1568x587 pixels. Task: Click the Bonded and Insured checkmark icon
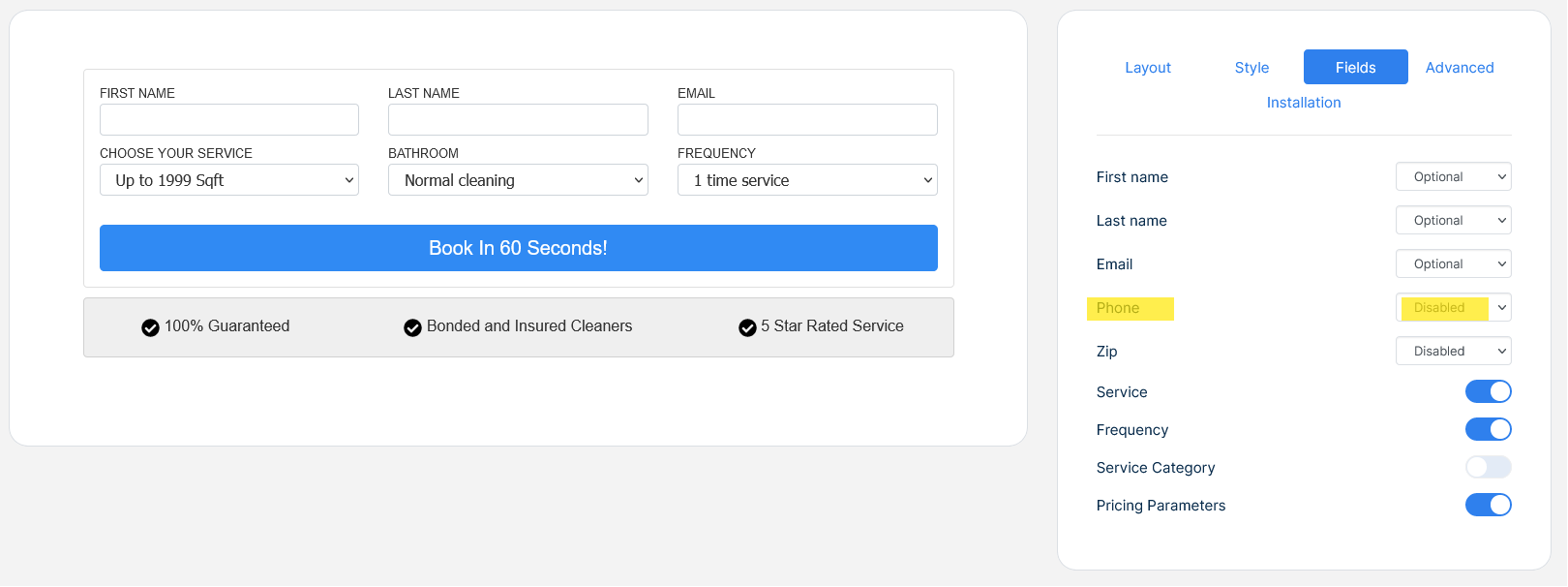click(412, 327)
